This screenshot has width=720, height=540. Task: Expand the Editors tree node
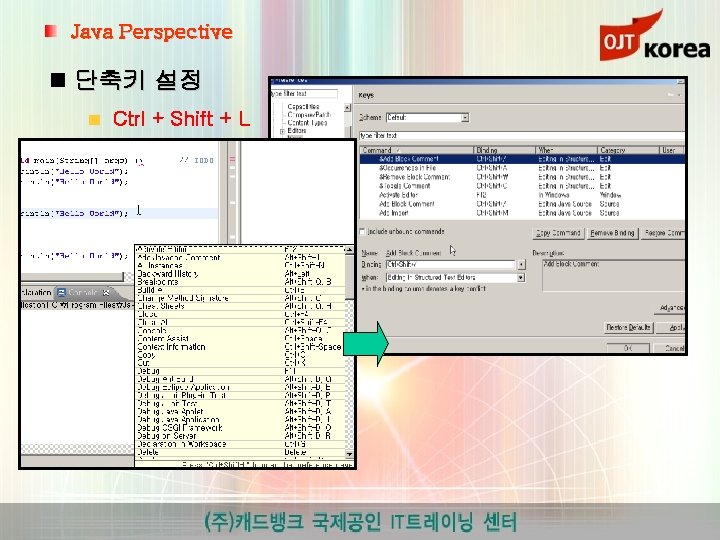(282, 131)
